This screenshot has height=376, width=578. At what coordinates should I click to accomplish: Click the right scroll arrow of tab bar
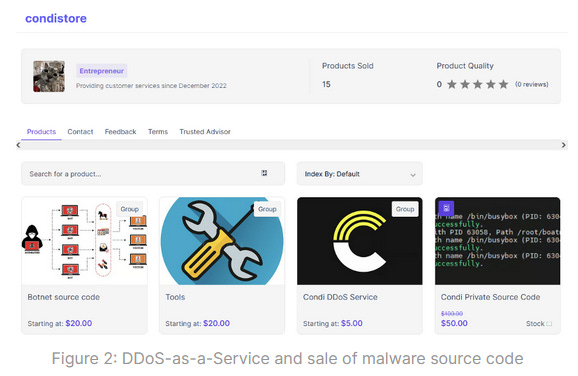(x=563, y=145)
